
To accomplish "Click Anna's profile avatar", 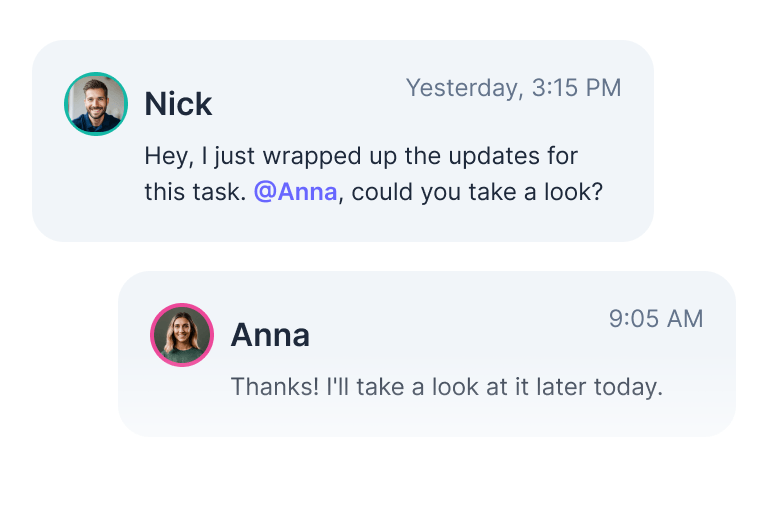I will coord(182,335).
